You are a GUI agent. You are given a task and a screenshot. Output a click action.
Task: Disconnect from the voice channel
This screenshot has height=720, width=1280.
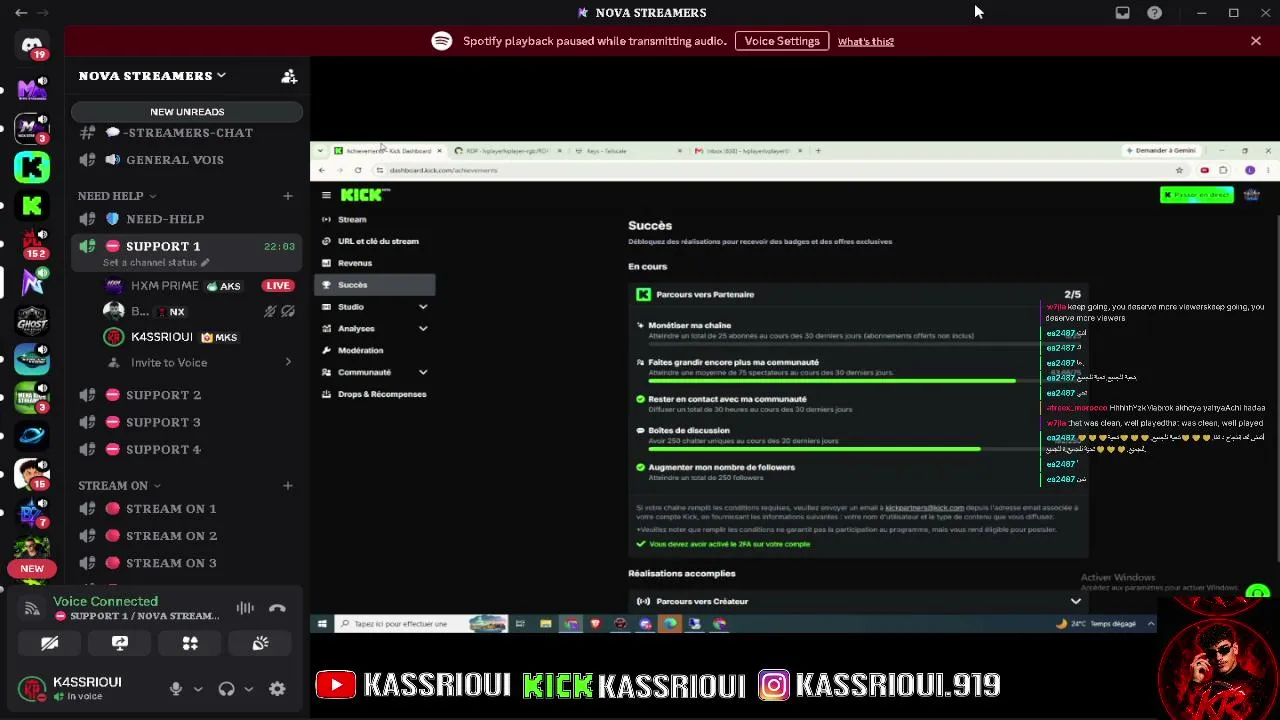point(277,608)
